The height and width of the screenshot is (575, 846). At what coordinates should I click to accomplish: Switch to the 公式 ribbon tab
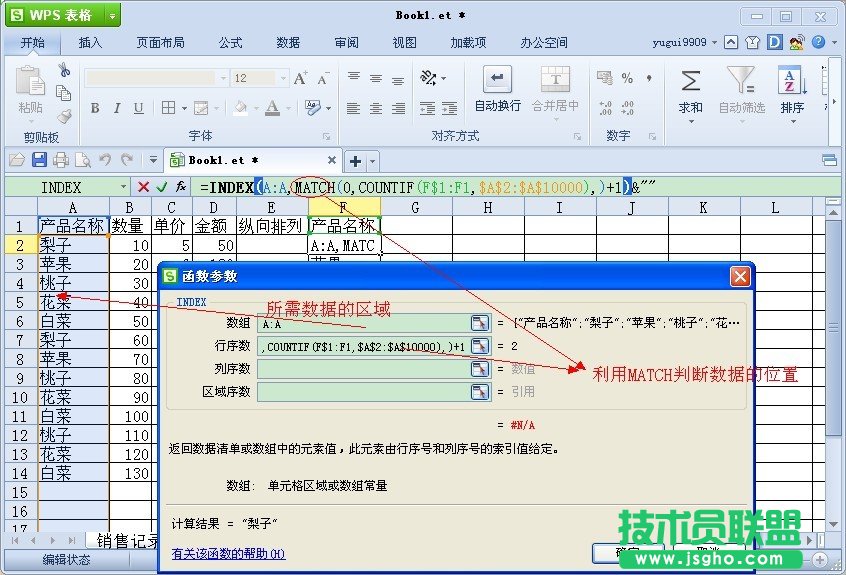click(x=230, y=43)
